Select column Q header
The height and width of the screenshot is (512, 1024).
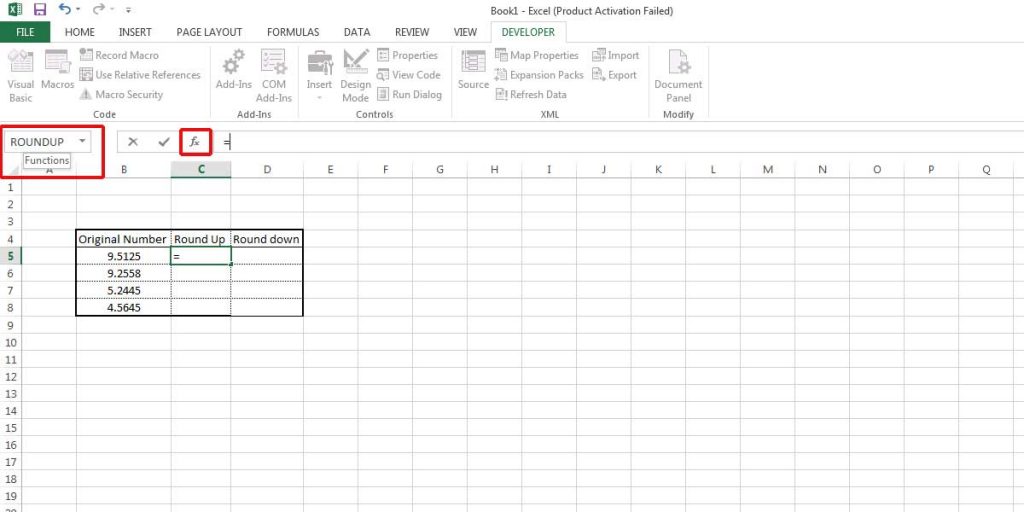986,170
